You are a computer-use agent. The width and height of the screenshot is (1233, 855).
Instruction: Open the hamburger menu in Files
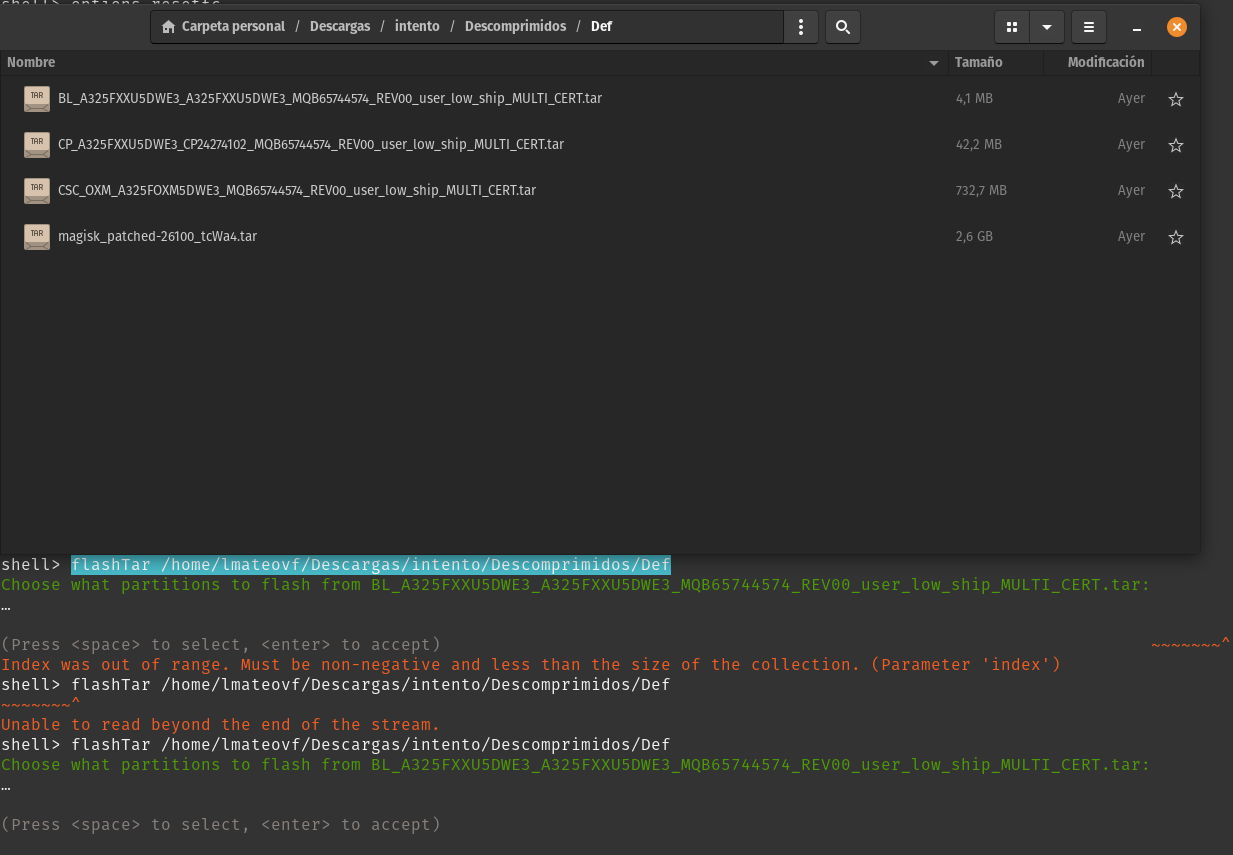pos(1088,27)
